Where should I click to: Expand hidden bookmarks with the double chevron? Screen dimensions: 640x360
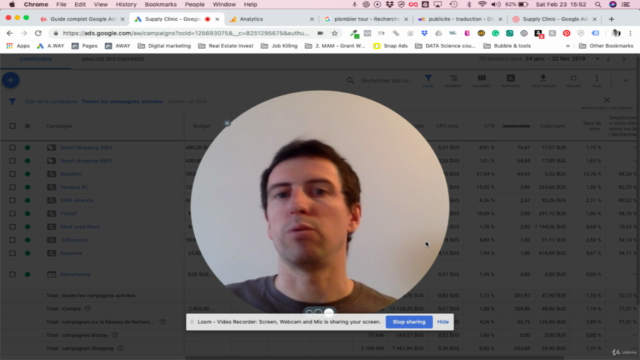pyautogui.click(x=568, y=46)
